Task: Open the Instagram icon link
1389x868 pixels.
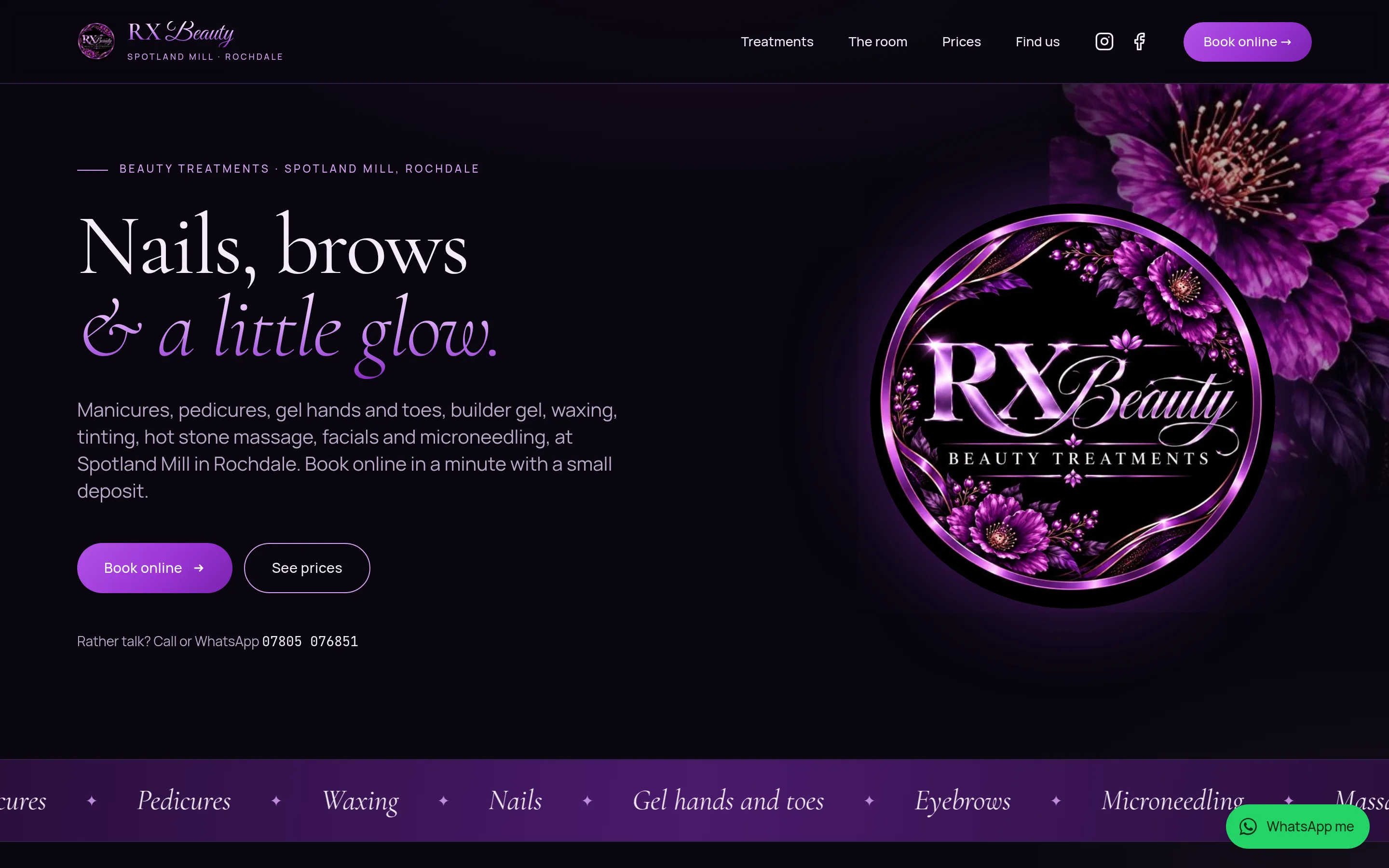Action: pyautogui.click(x=1104, y=41)
